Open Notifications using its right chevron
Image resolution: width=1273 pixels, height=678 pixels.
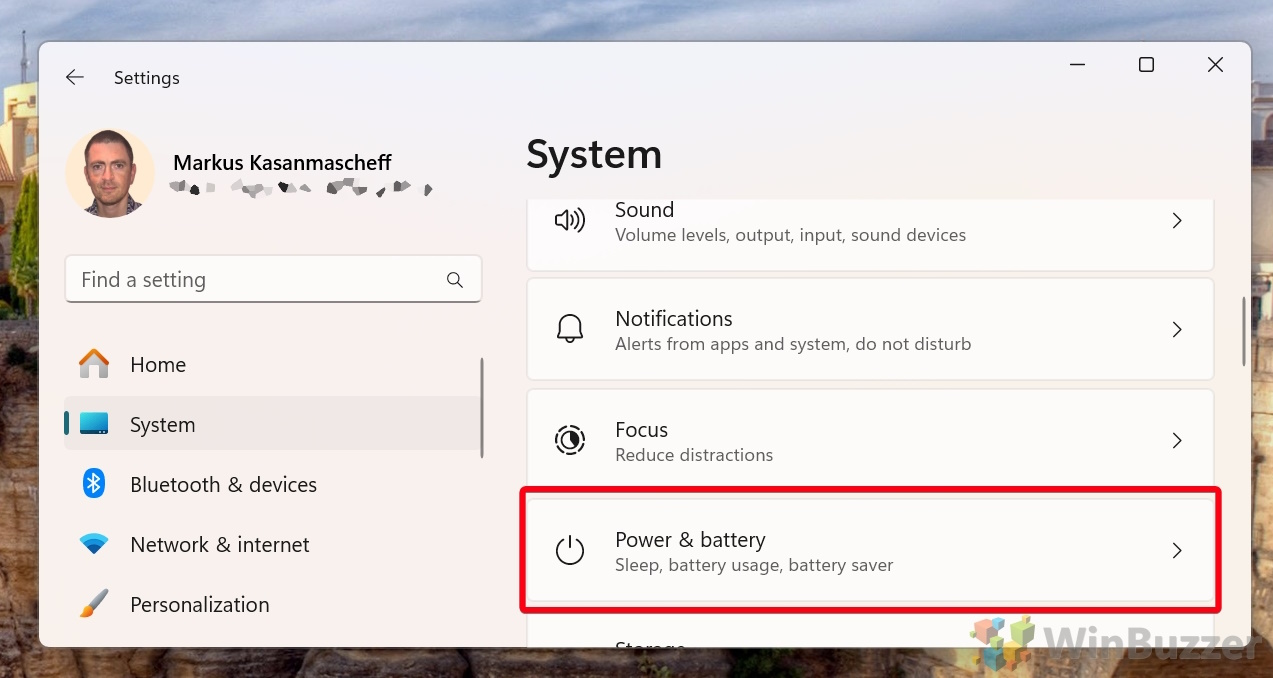[1177, 330]
